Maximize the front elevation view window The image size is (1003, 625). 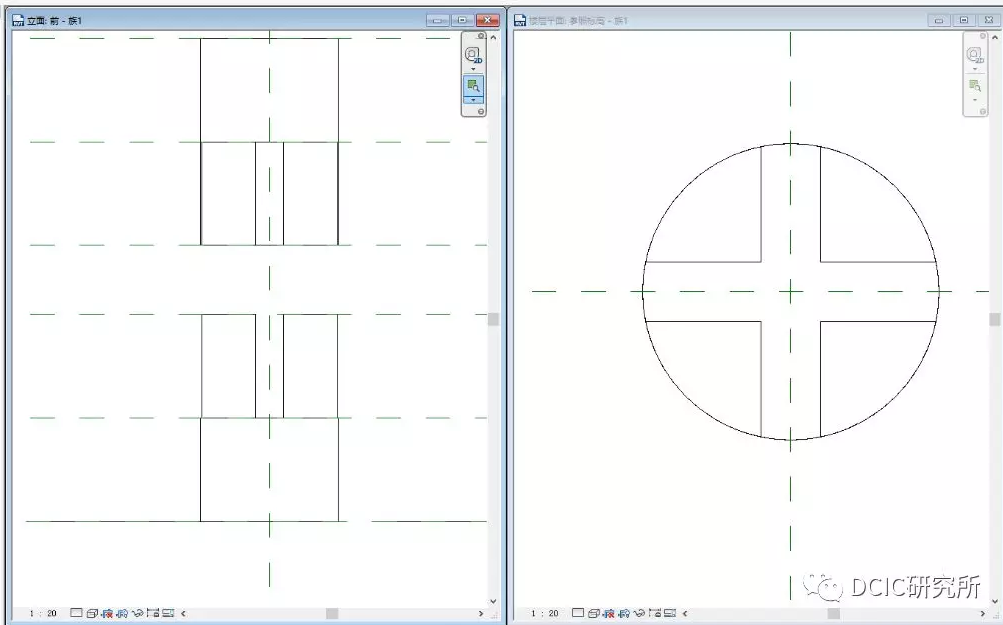tap(462, 20)
